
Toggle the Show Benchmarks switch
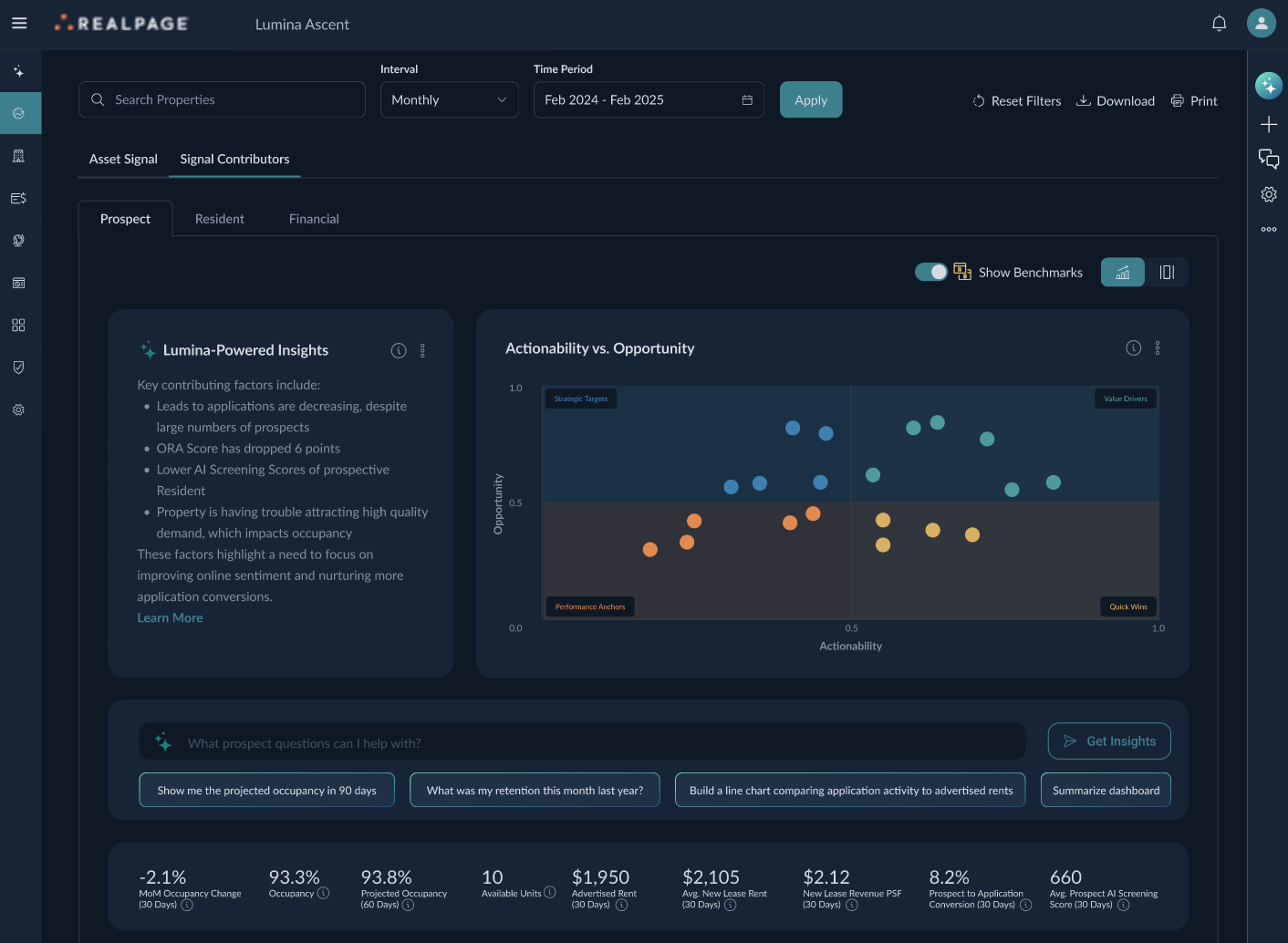[931, 272]
